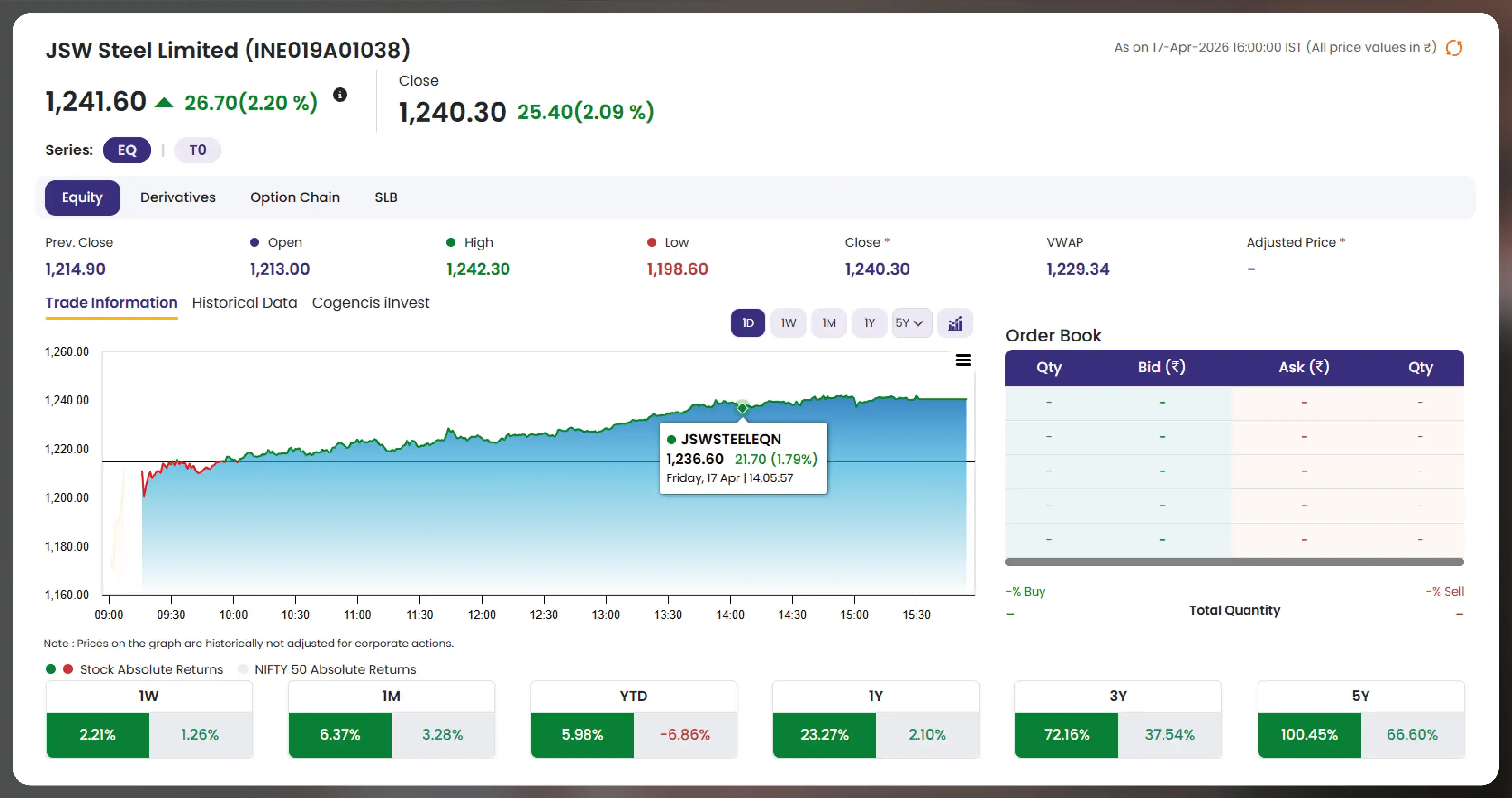Collapse the chart options menu
The image size is (1512, 798).
click(x=962, y=360)
